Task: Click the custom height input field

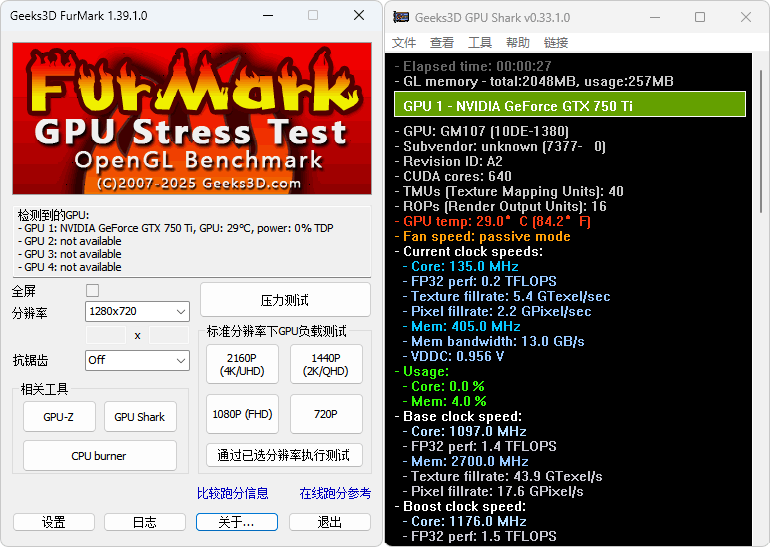Action: (x=169, y=335)
